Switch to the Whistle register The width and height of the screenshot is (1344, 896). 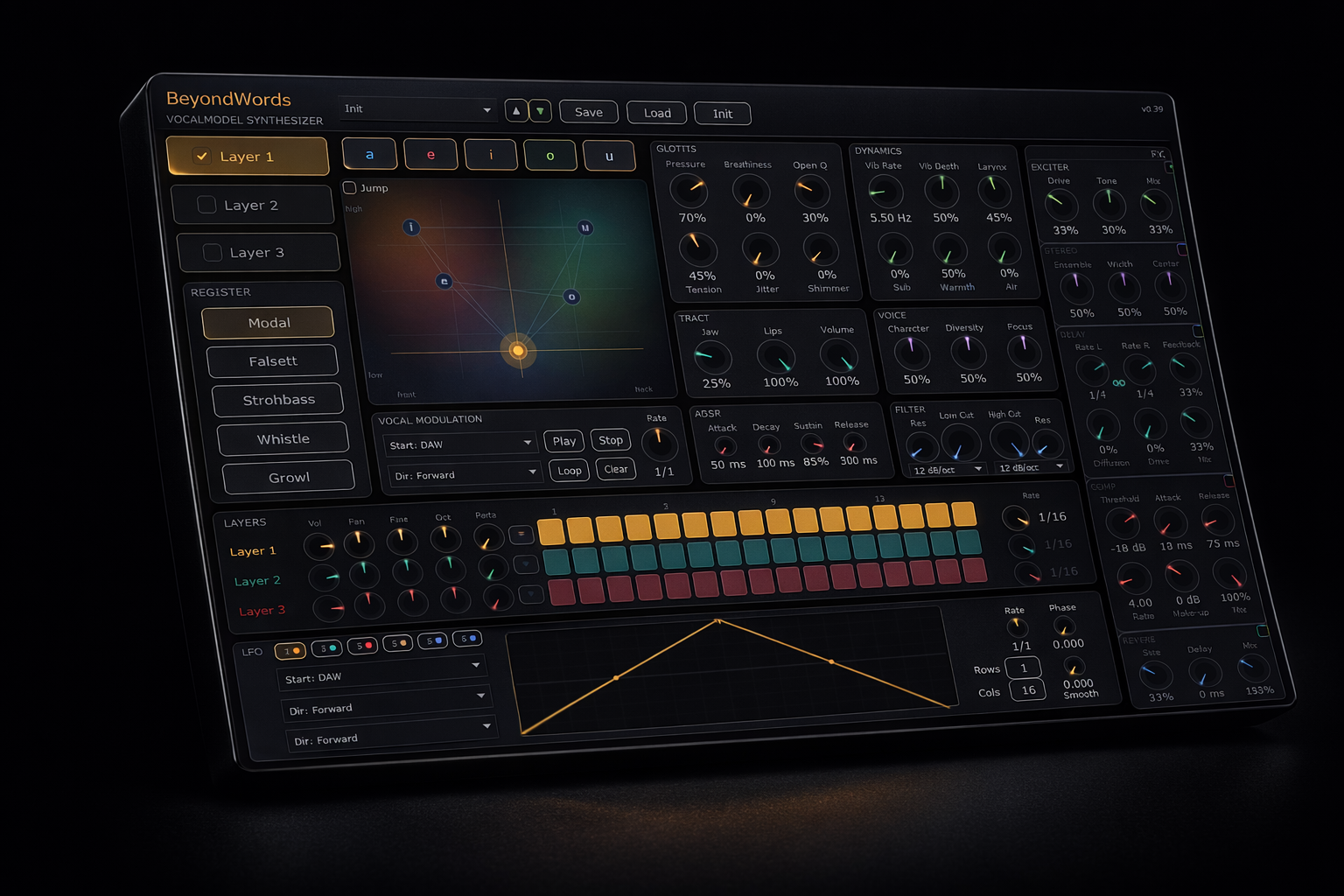pyautogui.click(x=283, y=438)
